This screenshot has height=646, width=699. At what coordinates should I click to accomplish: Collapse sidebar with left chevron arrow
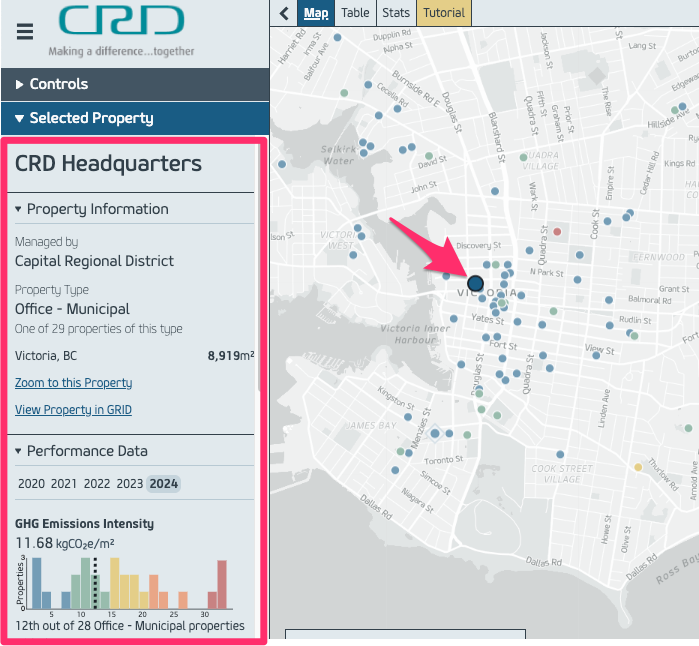(284, 13)
